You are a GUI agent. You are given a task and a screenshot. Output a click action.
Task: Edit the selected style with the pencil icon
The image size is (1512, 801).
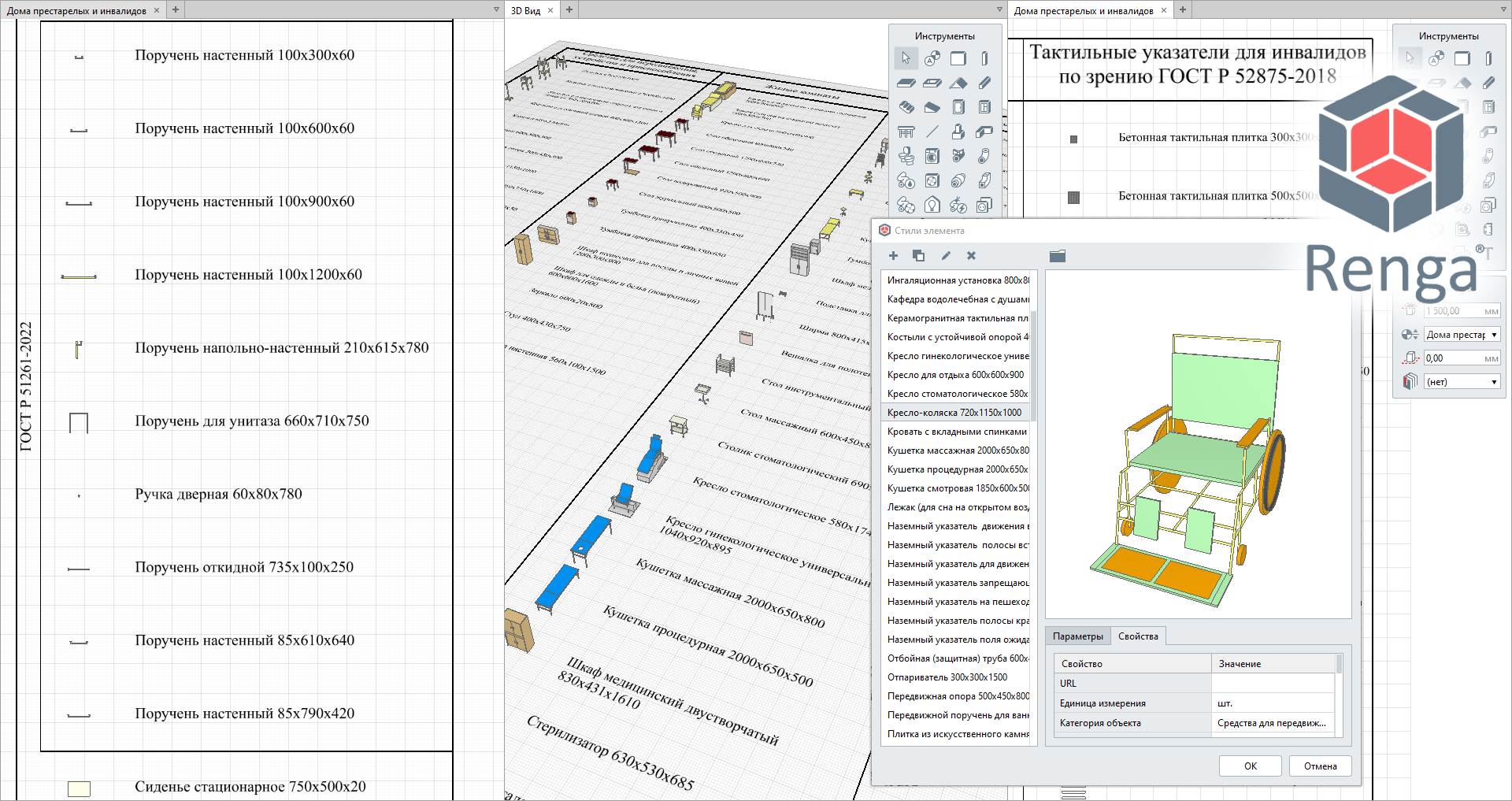946,255
